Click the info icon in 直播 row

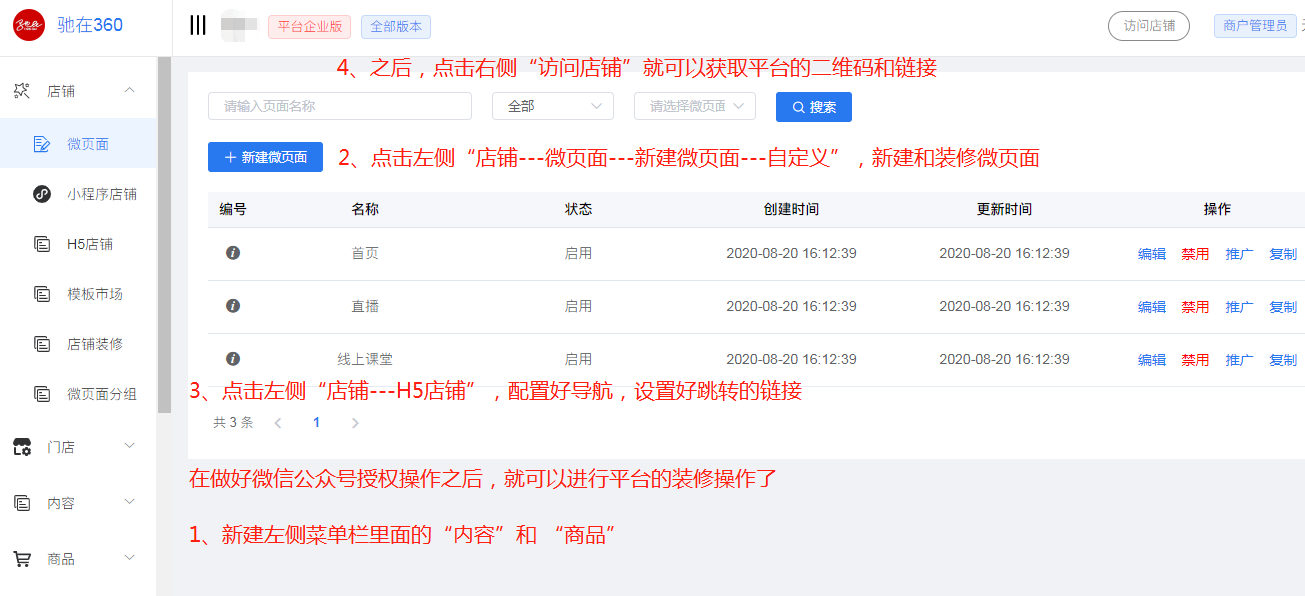[x=233, y=306]
